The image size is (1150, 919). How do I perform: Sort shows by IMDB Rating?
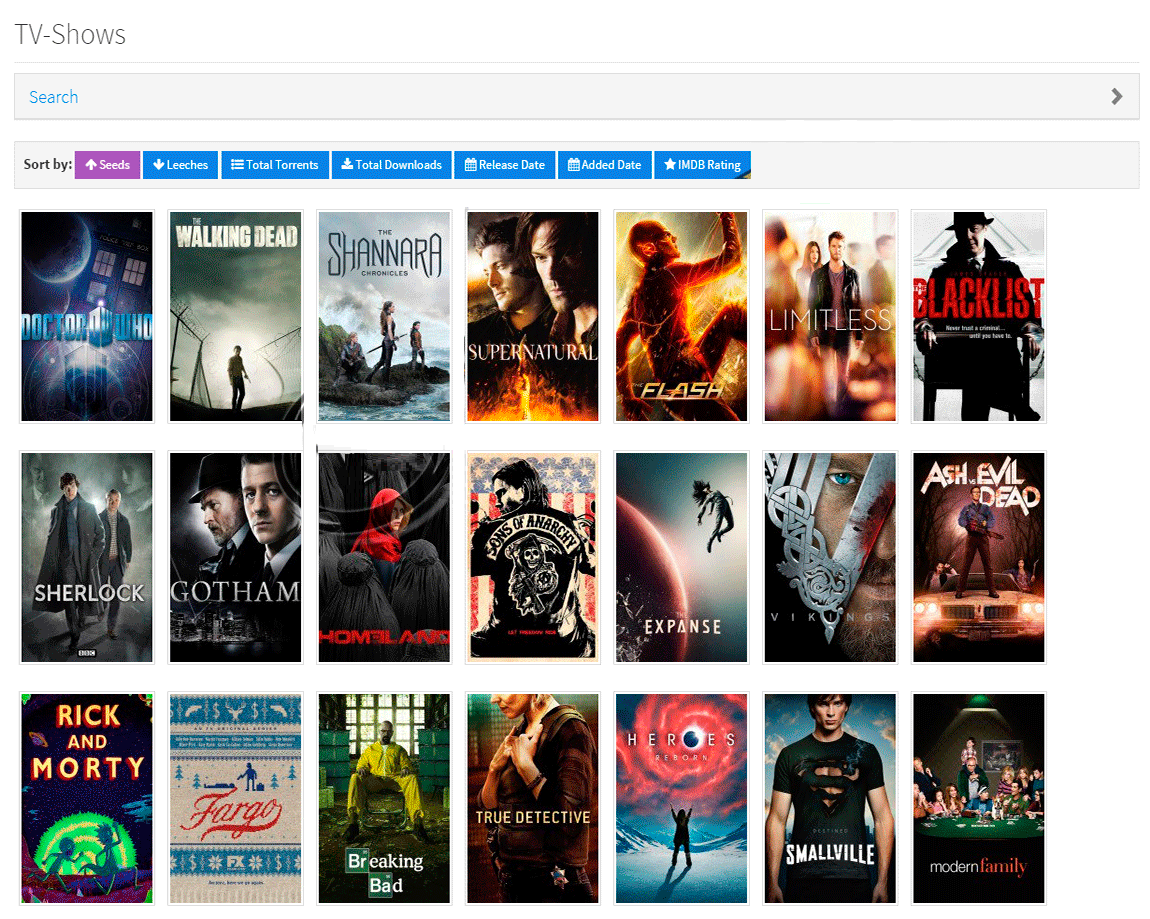[x=703, y=165]
